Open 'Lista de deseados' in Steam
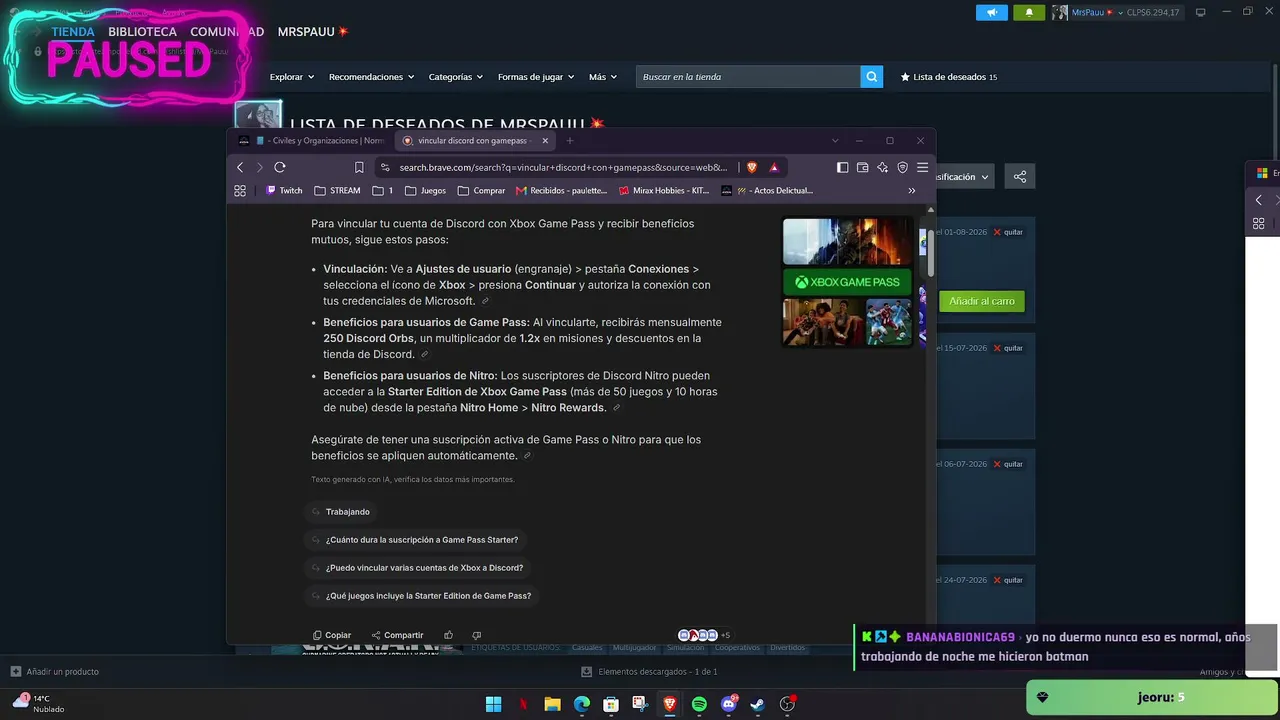 click(949, 77)
